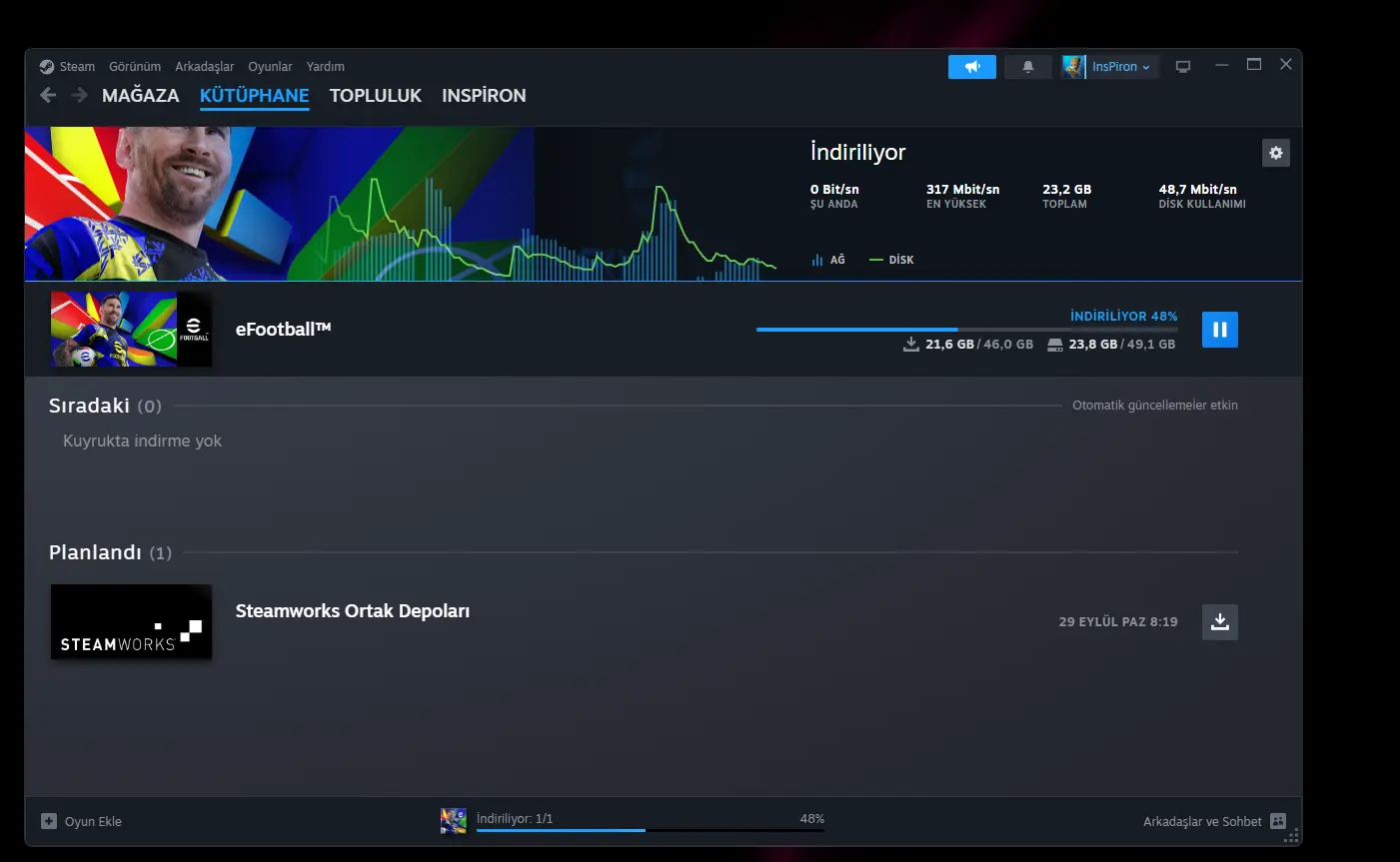This screenshot has height=862, width=1400.
Task: Click the 317 Mbit/sn peak value
Action: [962, 189]
